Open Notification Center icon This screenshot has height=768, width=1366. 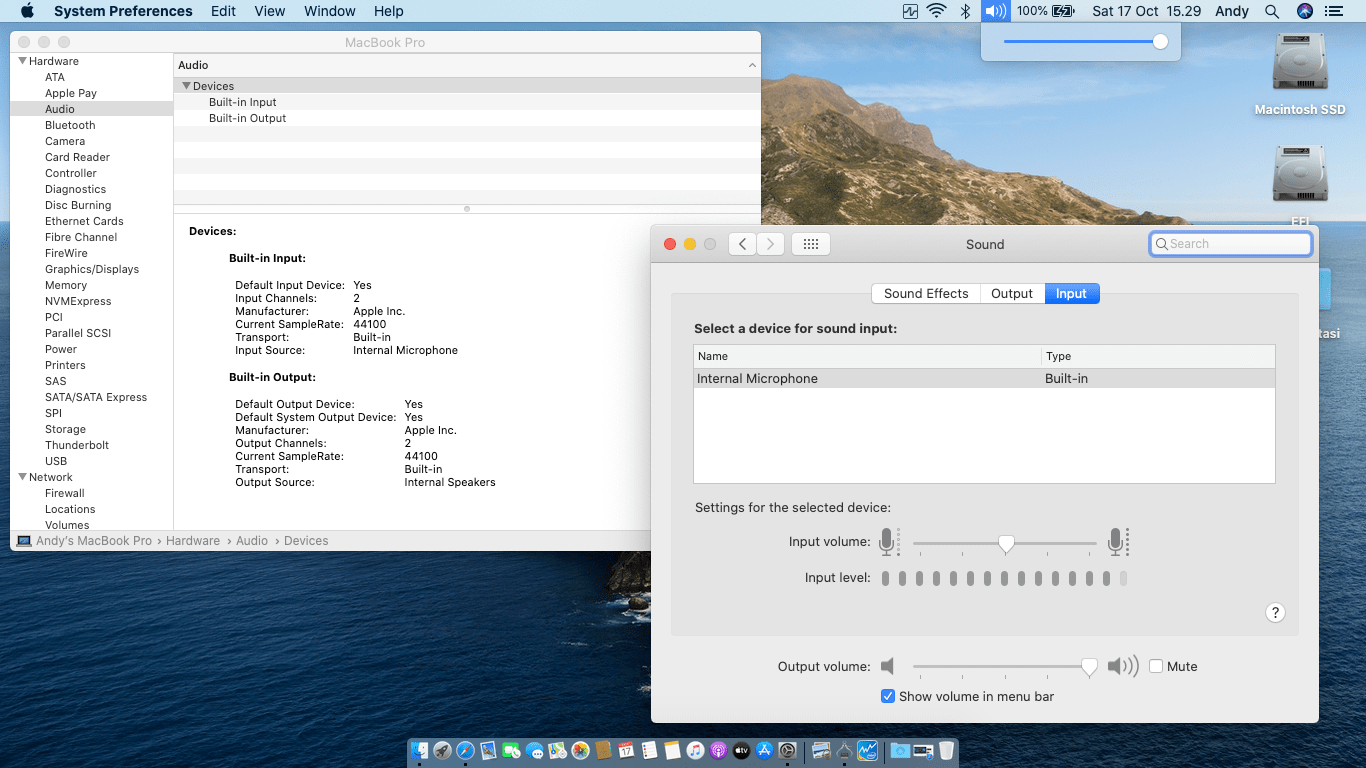click(x=1333, y=11)
